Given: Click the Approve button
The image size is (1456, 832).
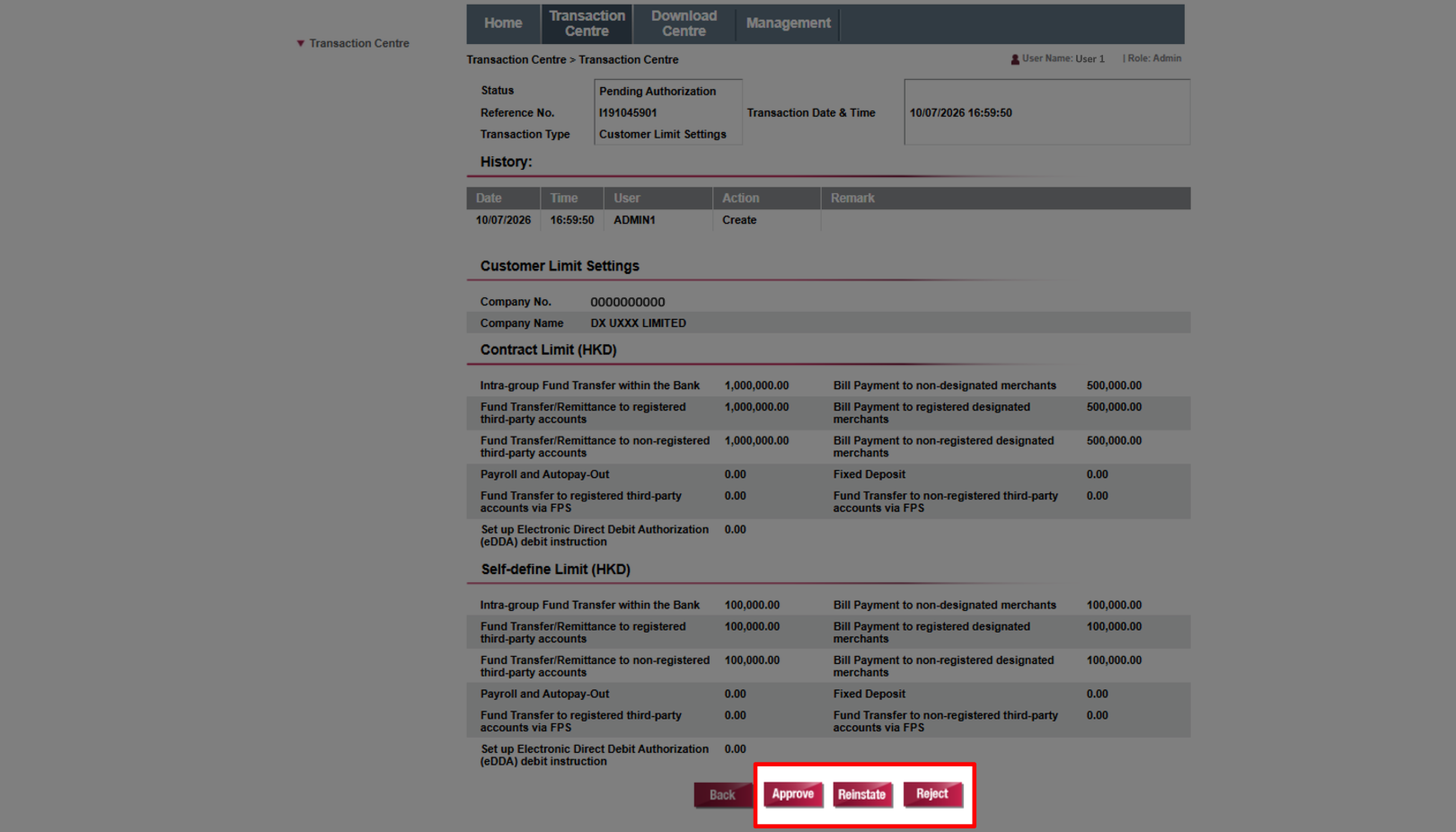Looking at the screenshot, I should pyautogui.click(x=792, y=794).
